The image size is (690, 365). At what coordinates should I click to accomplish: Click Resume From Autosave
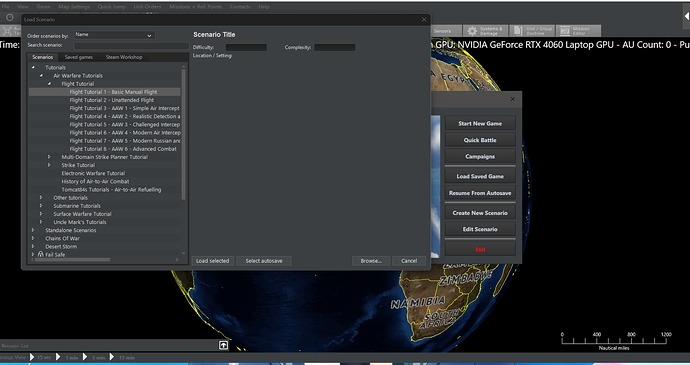480,193
